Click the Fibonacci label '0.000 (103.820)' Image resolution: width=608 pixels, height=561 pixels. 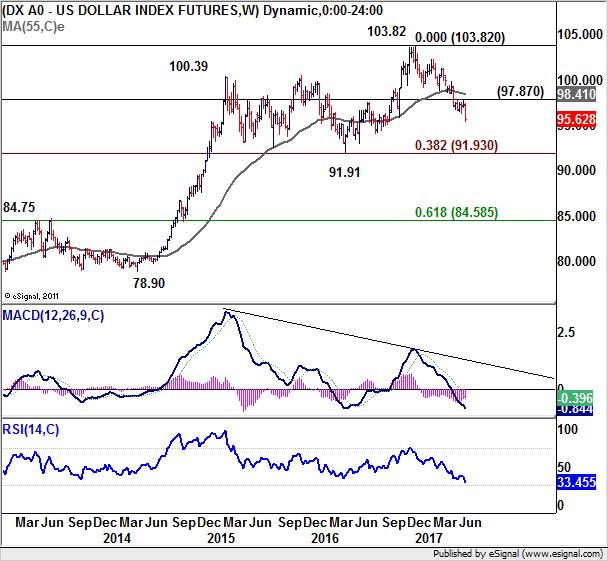point(460,38)
